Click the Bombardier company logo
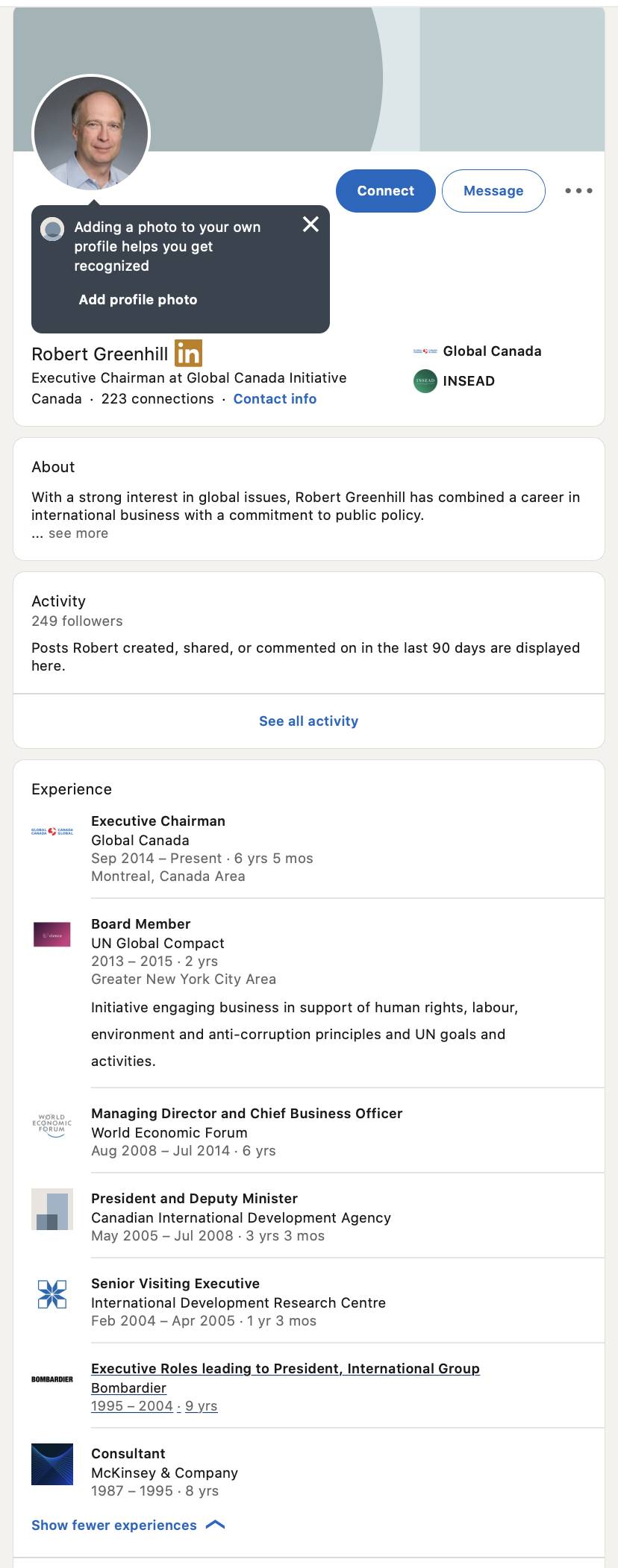Viewport: 618px width, 1568px height. [x=52, y=1379]
